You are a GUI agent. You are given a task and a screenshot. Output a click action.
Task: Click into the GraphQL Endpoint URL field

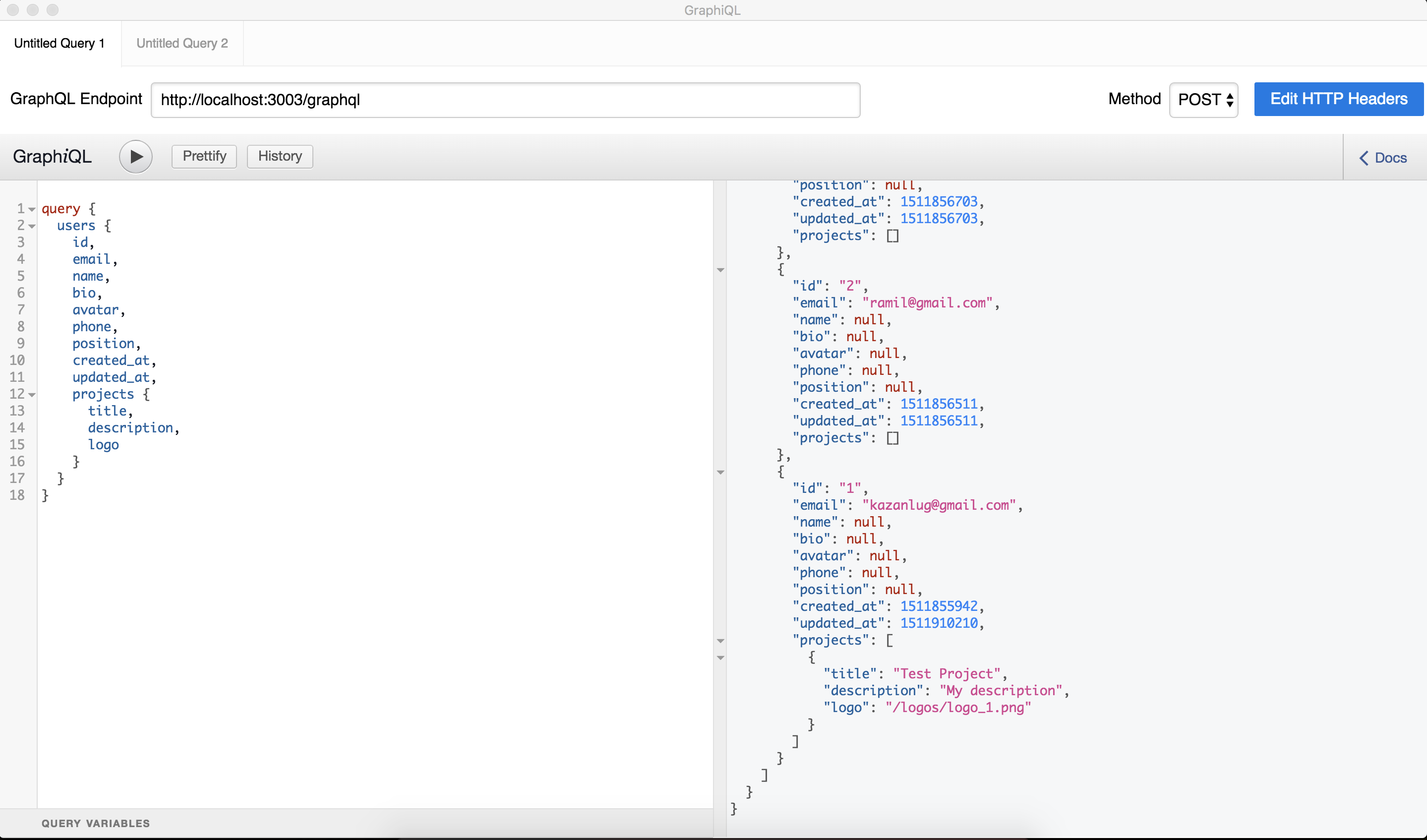click(505, 100)
